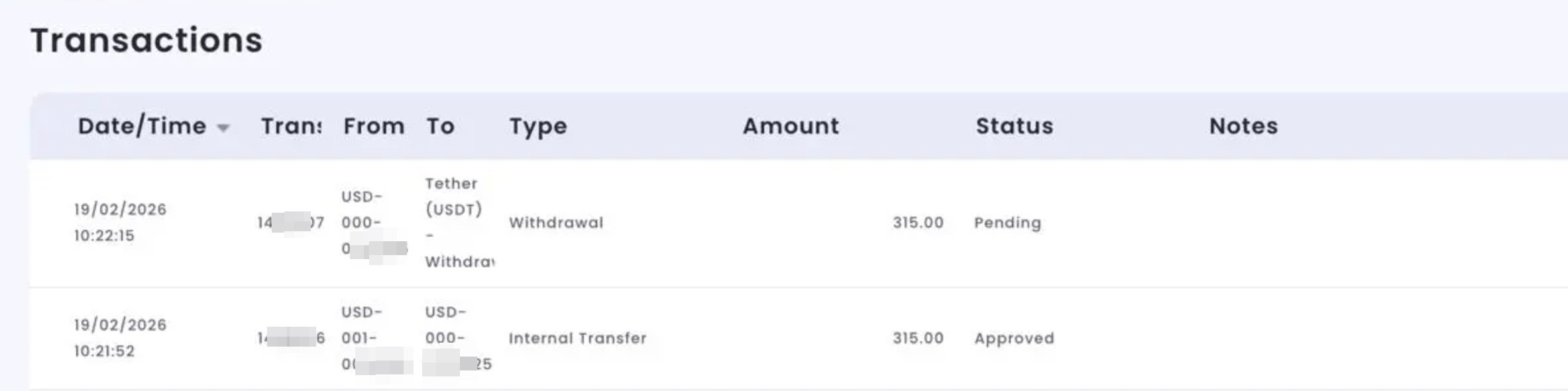Click the Internal Transfer type cell
1568x391 pixels.
point(577,338)
